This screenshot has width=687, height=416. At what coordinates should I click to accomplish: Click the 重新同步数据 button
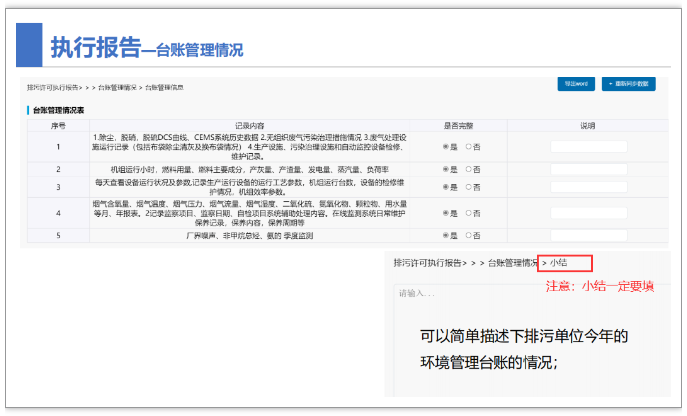tap(628, 84)
